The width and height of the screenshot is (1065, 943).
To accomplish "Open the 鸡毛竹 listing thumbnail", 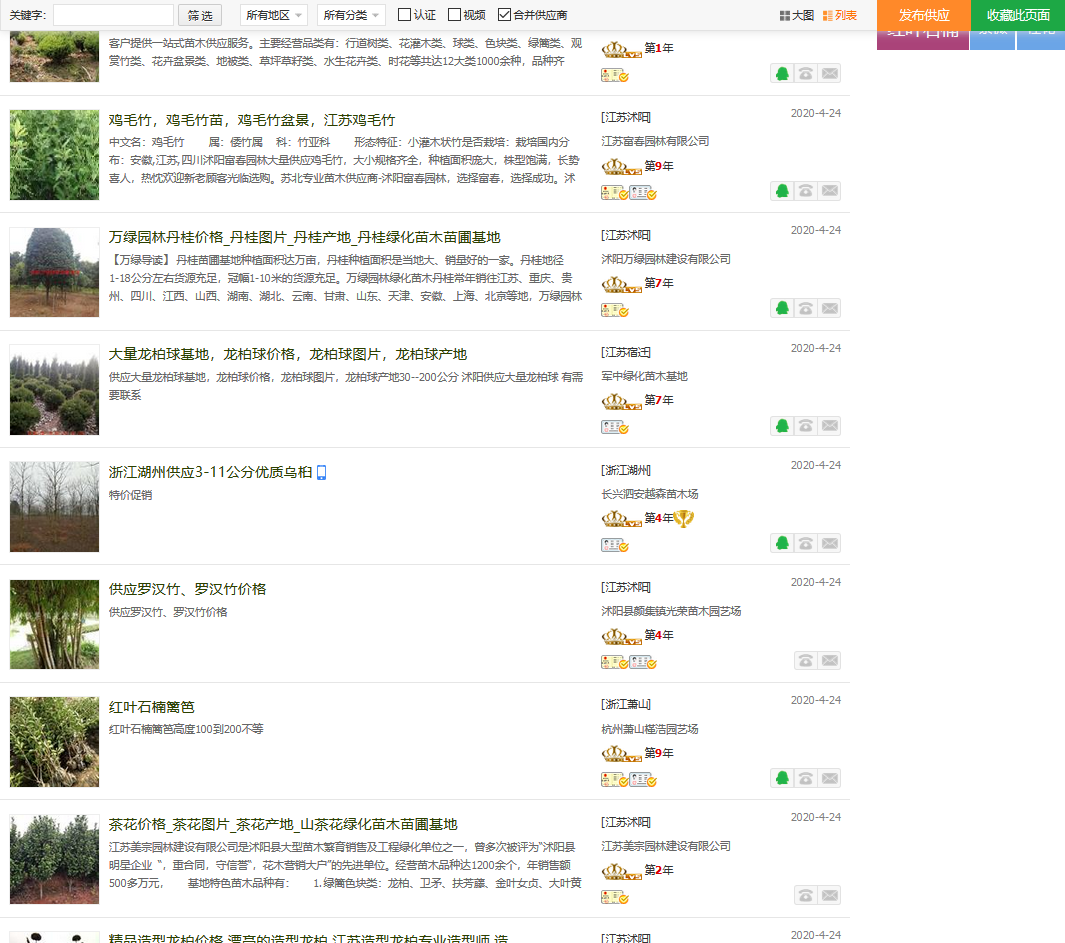I will click(54, 155).
